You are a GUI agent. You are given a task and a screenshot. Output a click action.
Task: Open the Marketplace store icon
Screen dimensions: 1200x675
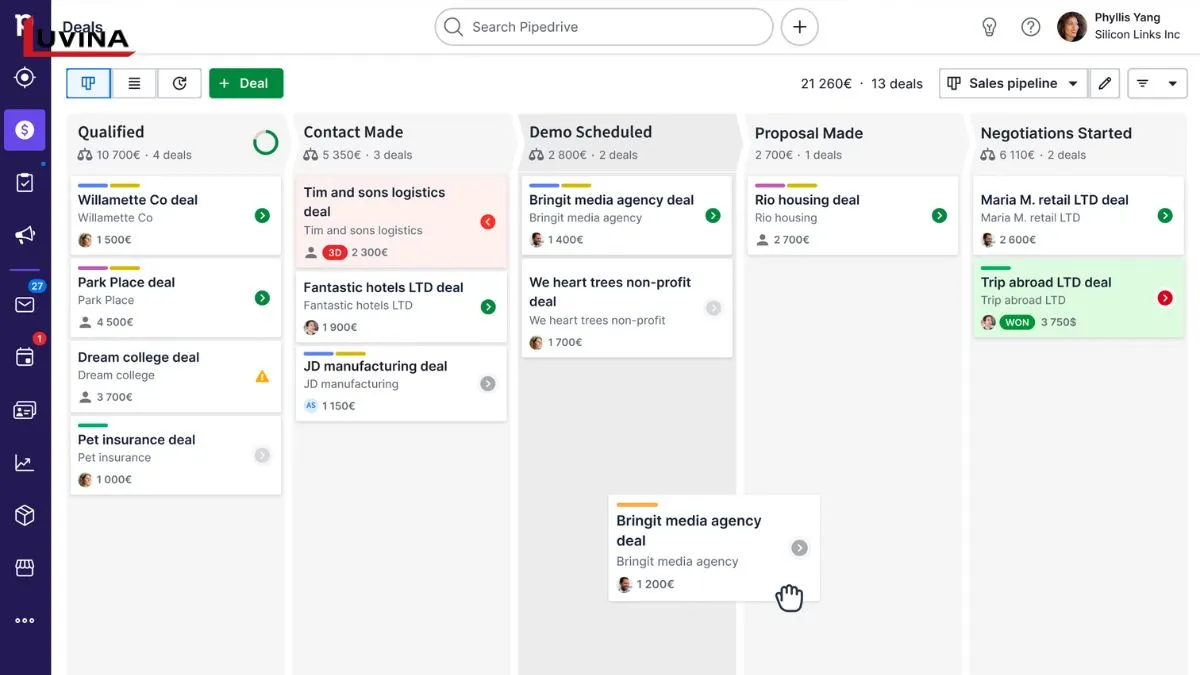25,568
